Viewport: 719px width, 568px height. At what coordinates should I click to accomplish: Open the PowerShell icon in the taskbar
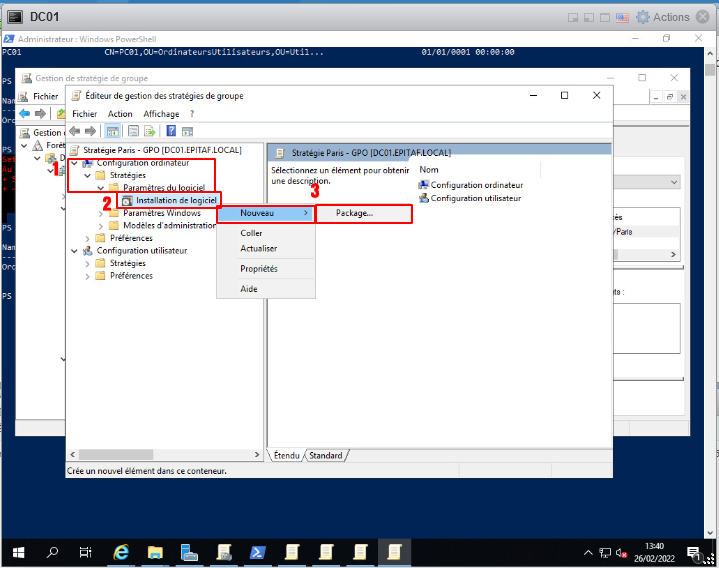(257, 551)
